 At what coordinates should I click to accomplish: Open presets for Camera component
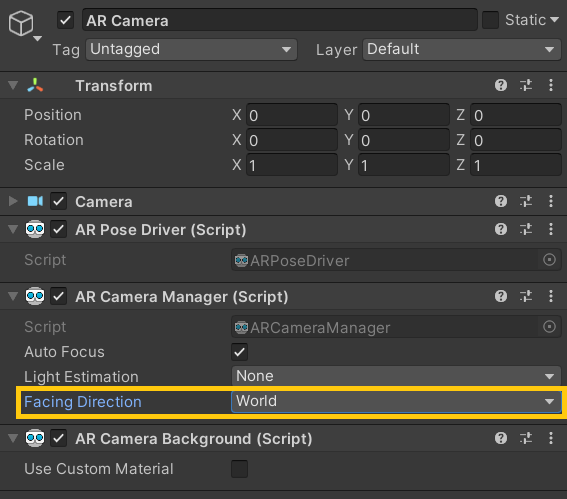click(526, 201)
